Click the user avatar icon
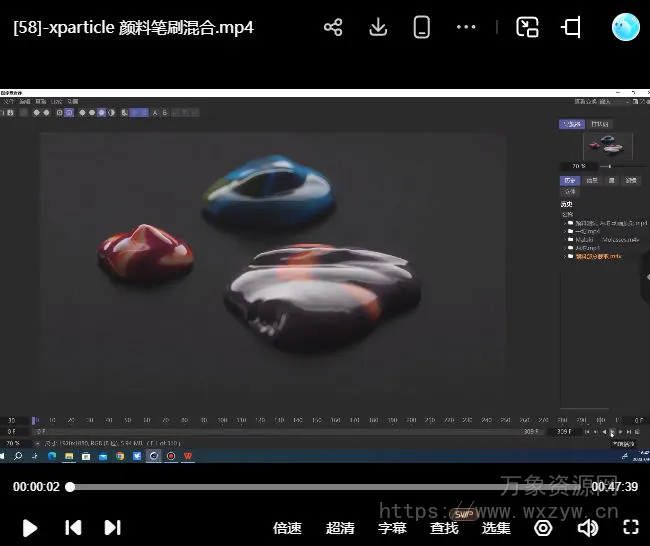 (626, 27)
